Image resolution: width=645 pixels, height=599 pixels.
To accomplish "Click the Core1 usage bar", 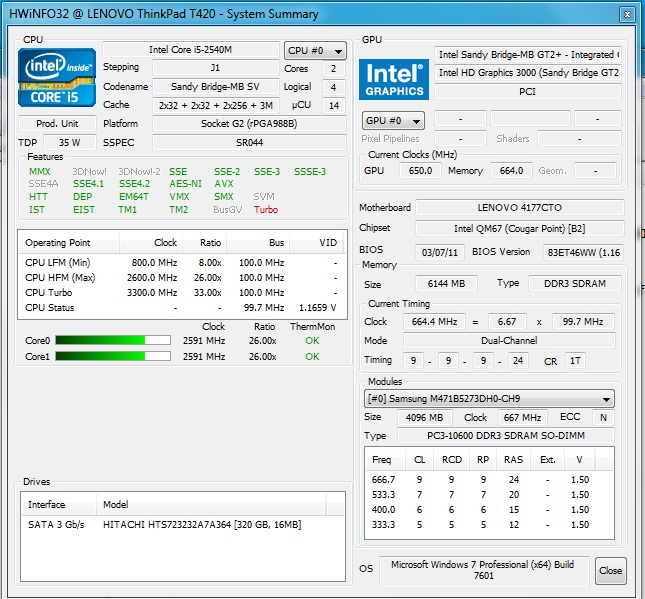I will pyautogui.click(x=113, y=356).
